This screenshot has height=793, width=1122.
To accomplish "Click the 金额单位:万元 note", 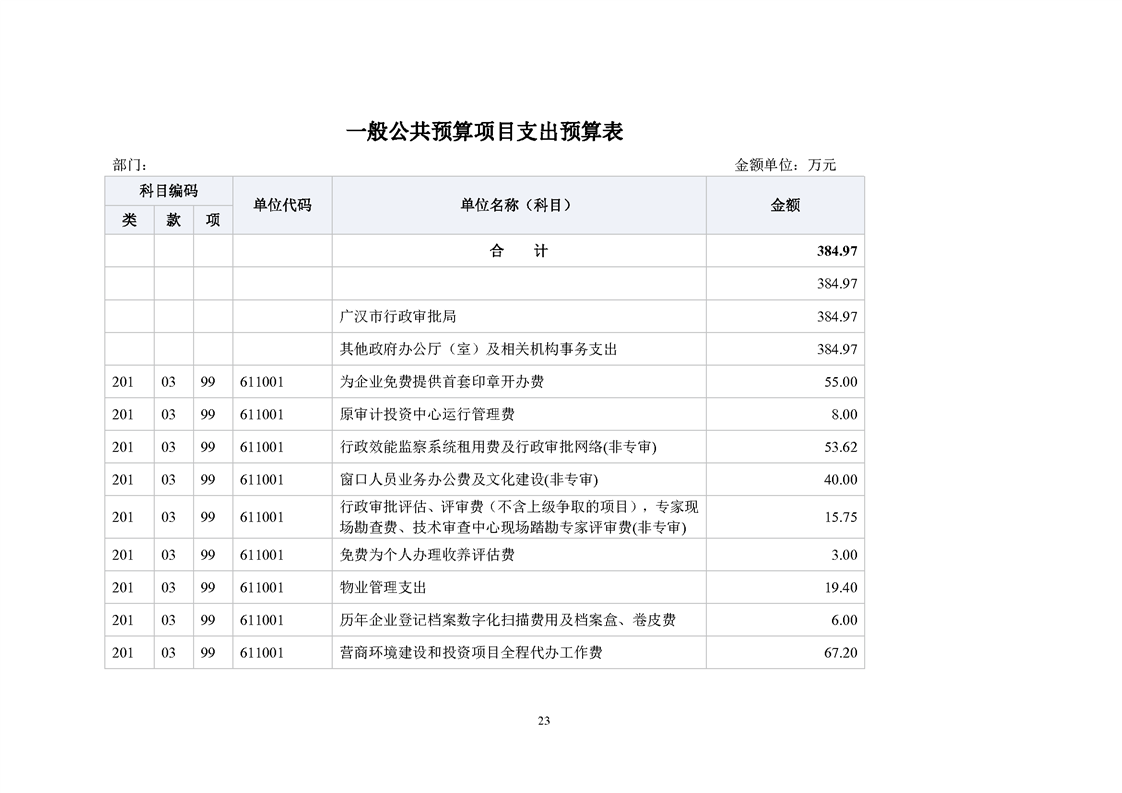I will pyautogui.click(x=785, y=165).
